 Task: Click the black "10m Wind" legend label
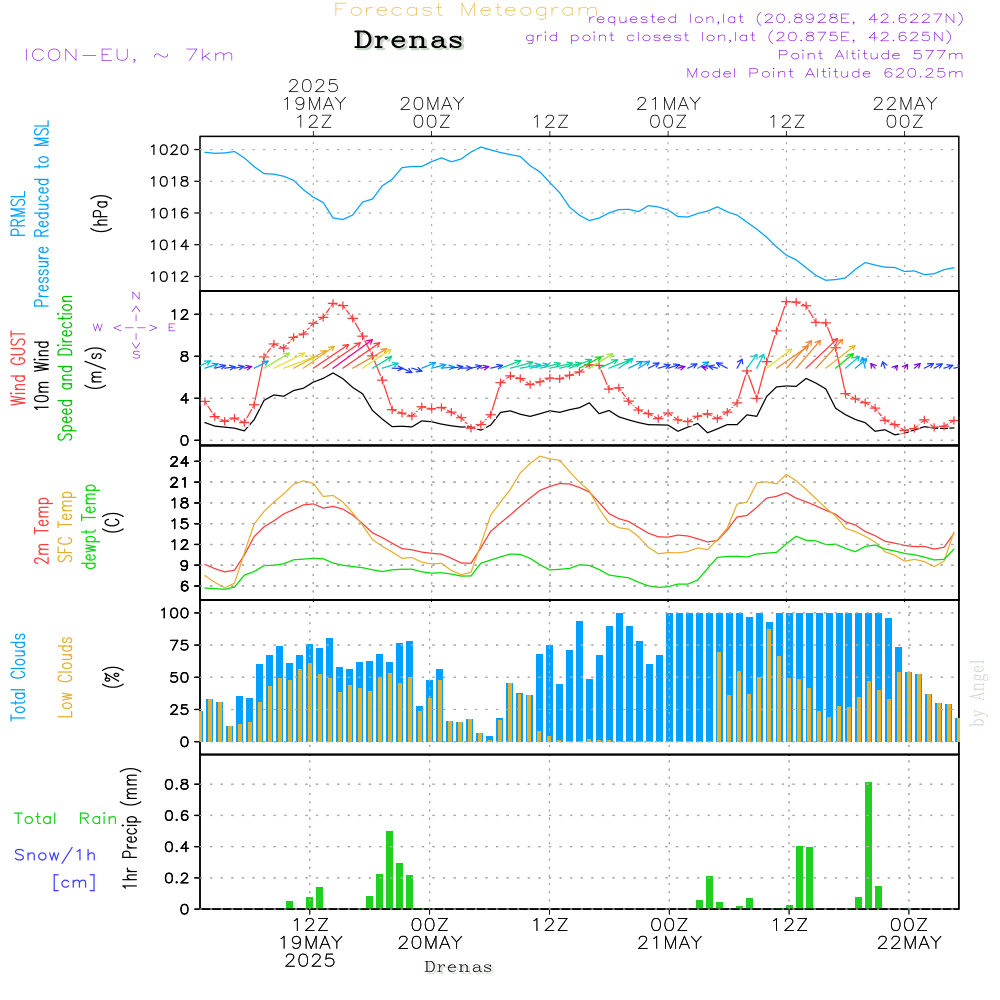[41, 374]
